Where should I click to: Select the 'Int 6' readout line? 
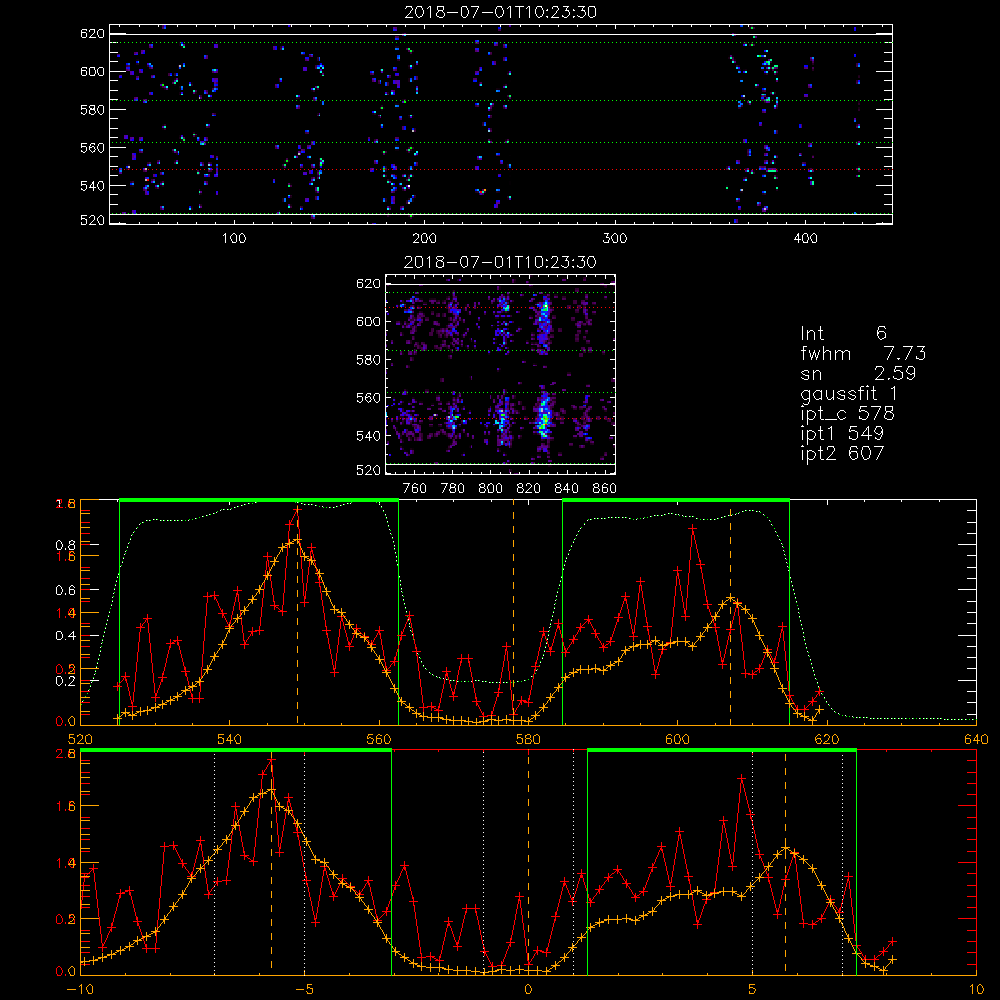[843, 333]
